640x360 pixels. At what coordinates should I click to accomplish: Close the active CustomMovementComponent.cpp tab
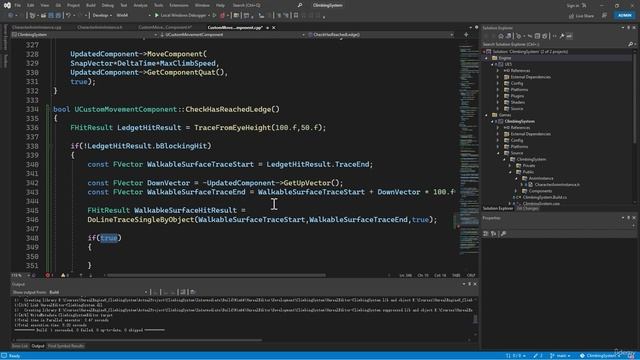coord(273,27)
